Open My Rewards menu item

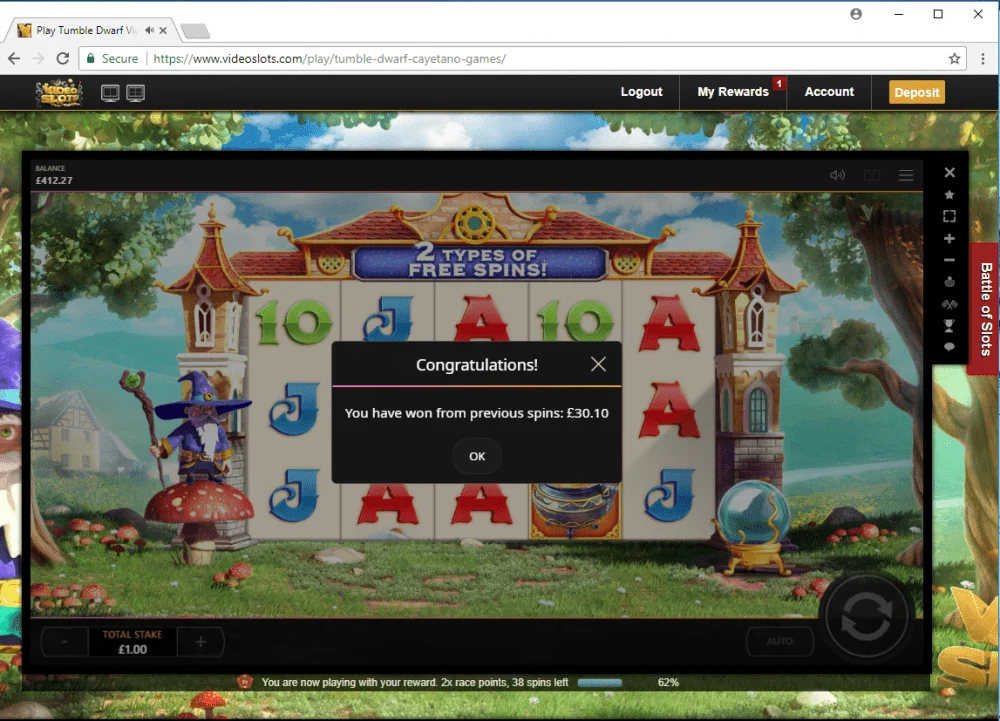pos(733,92)
